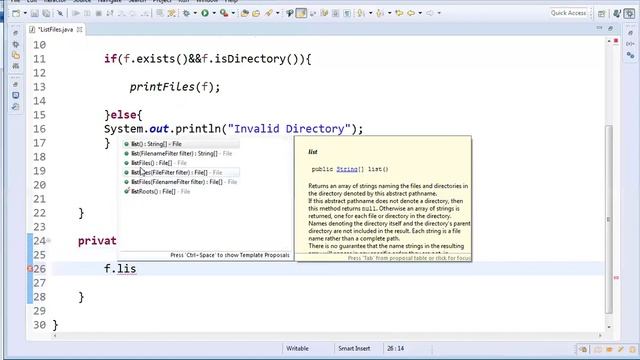This screenshot has width=640, height=360.
Task: Click the "Invalid Directory" string on line 16
Action: (x=289, y=129)
